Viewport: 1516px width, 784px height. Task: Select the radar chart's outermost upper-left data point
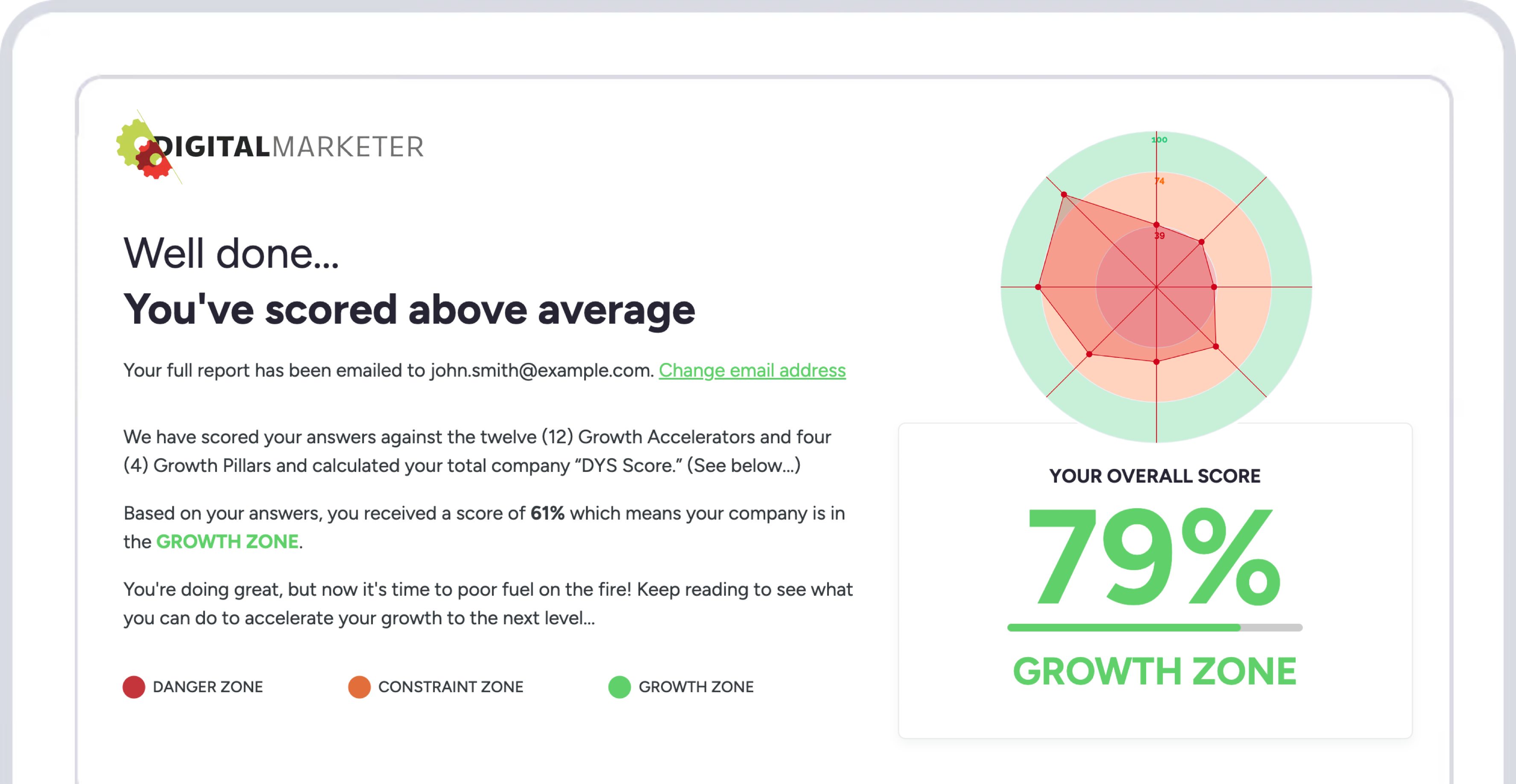click(x=1063, y=194)
